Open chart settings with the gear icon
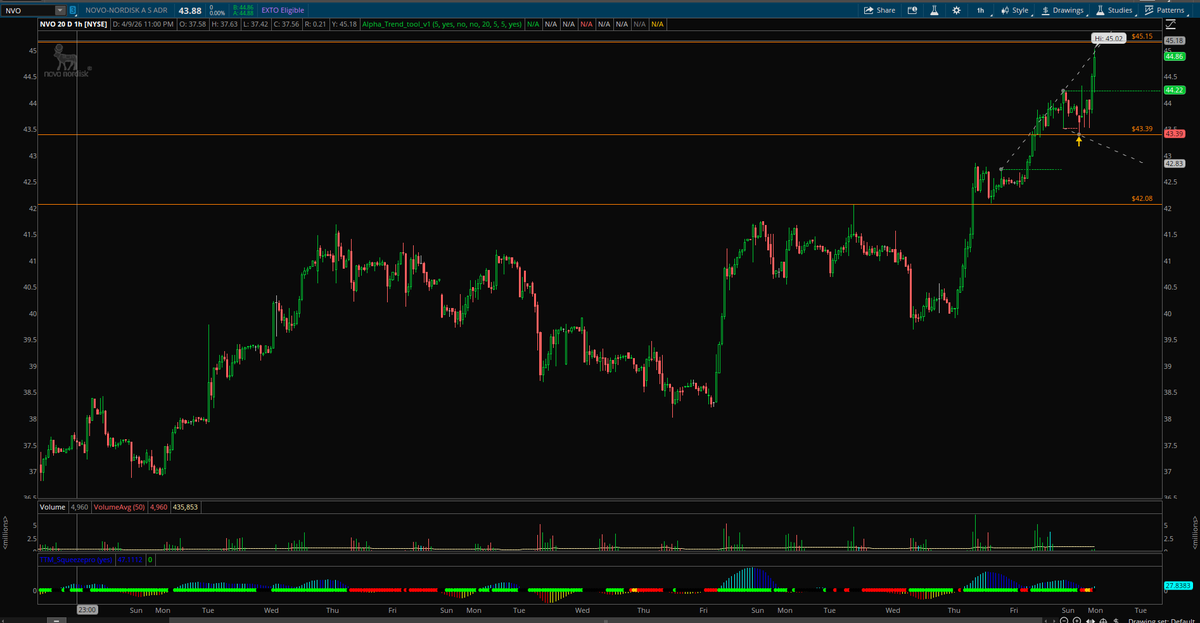This screenshot has width=1200, height=623. pyautogui.click(x=957, y=10)
